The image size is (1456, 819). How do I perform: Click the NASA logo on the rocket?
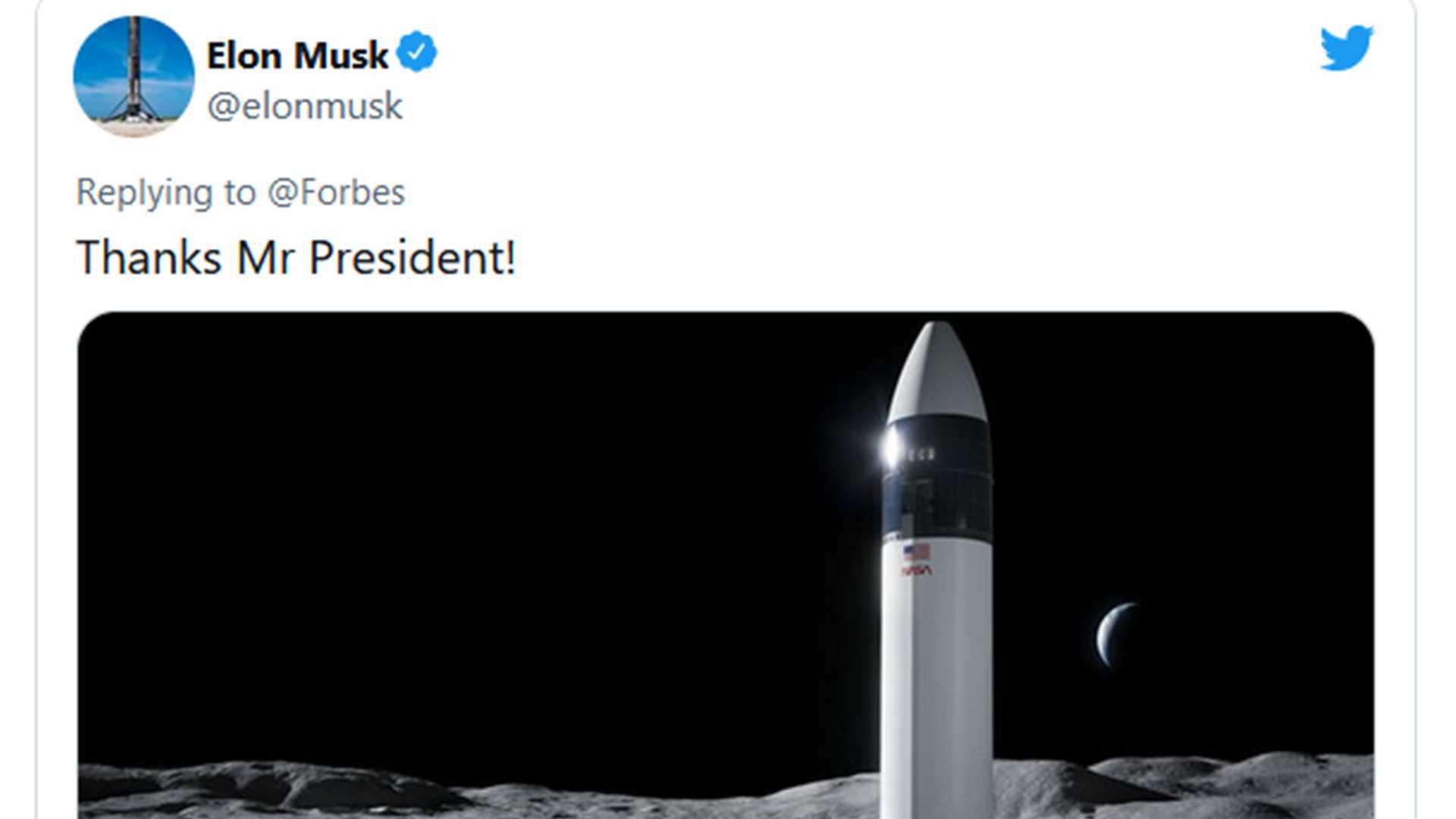point(917,570)
